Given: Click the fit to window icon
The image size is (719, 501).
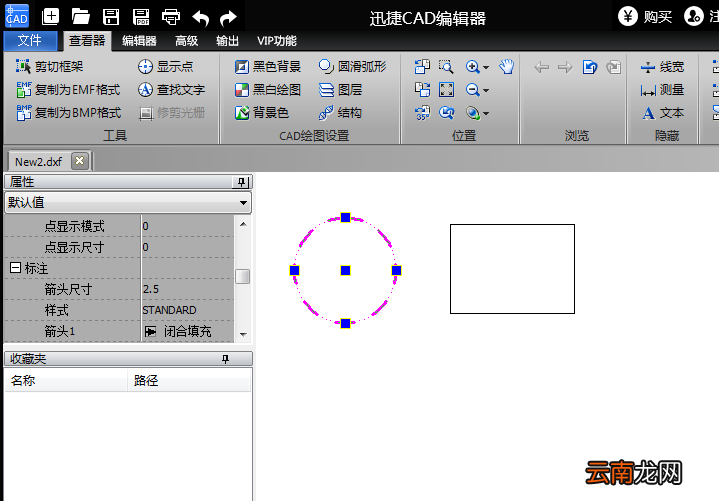Looking at the screenshot, I should coord(446,89).
